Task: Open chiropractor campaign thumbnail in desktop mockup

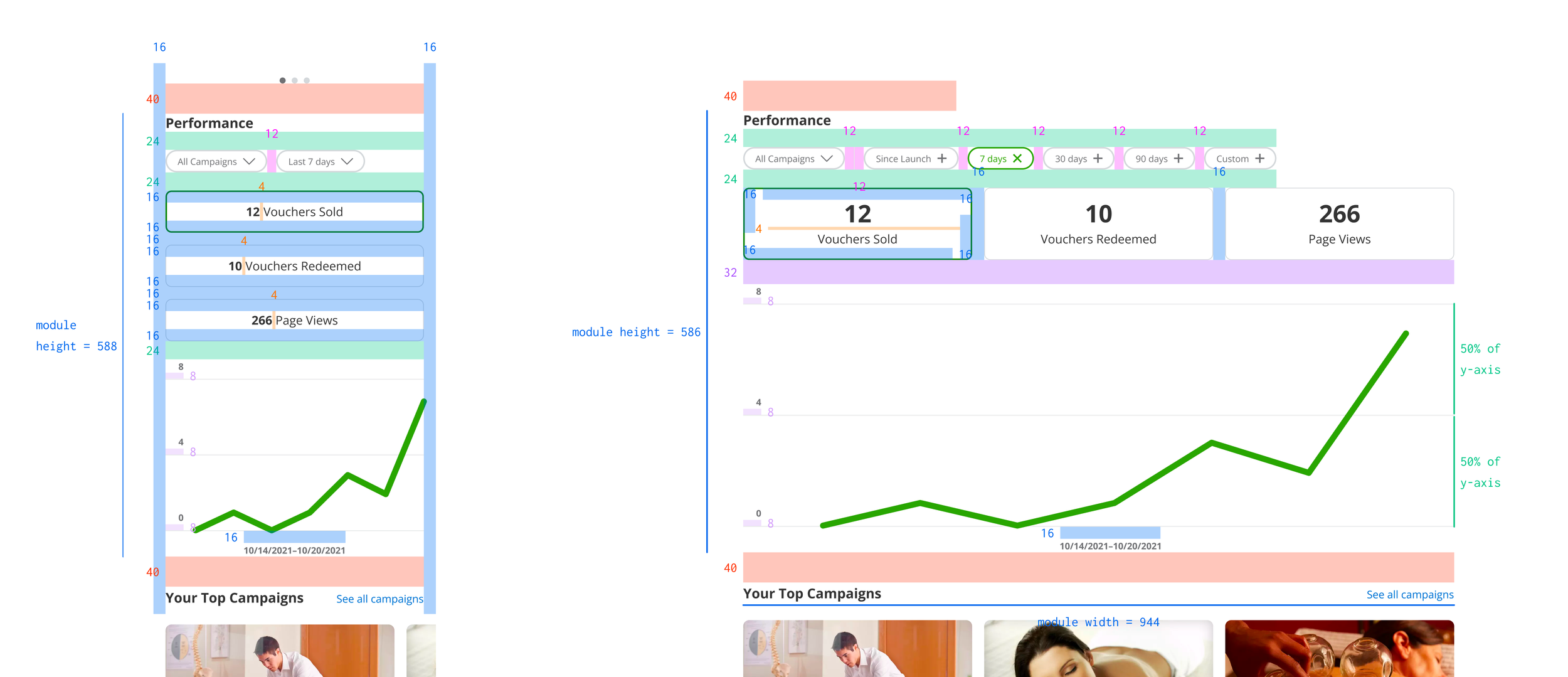Action: [x=857, y=649]
